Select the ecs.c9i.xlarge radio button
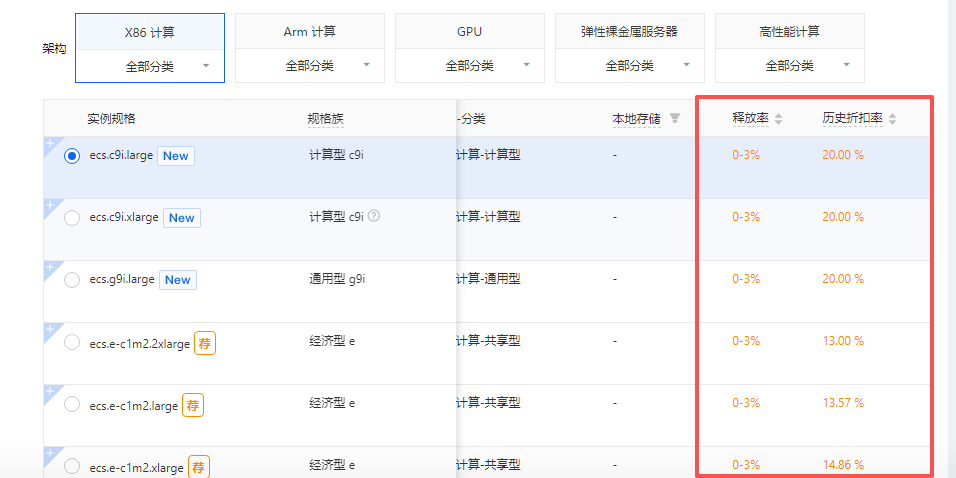 click(x=72, y=218)
